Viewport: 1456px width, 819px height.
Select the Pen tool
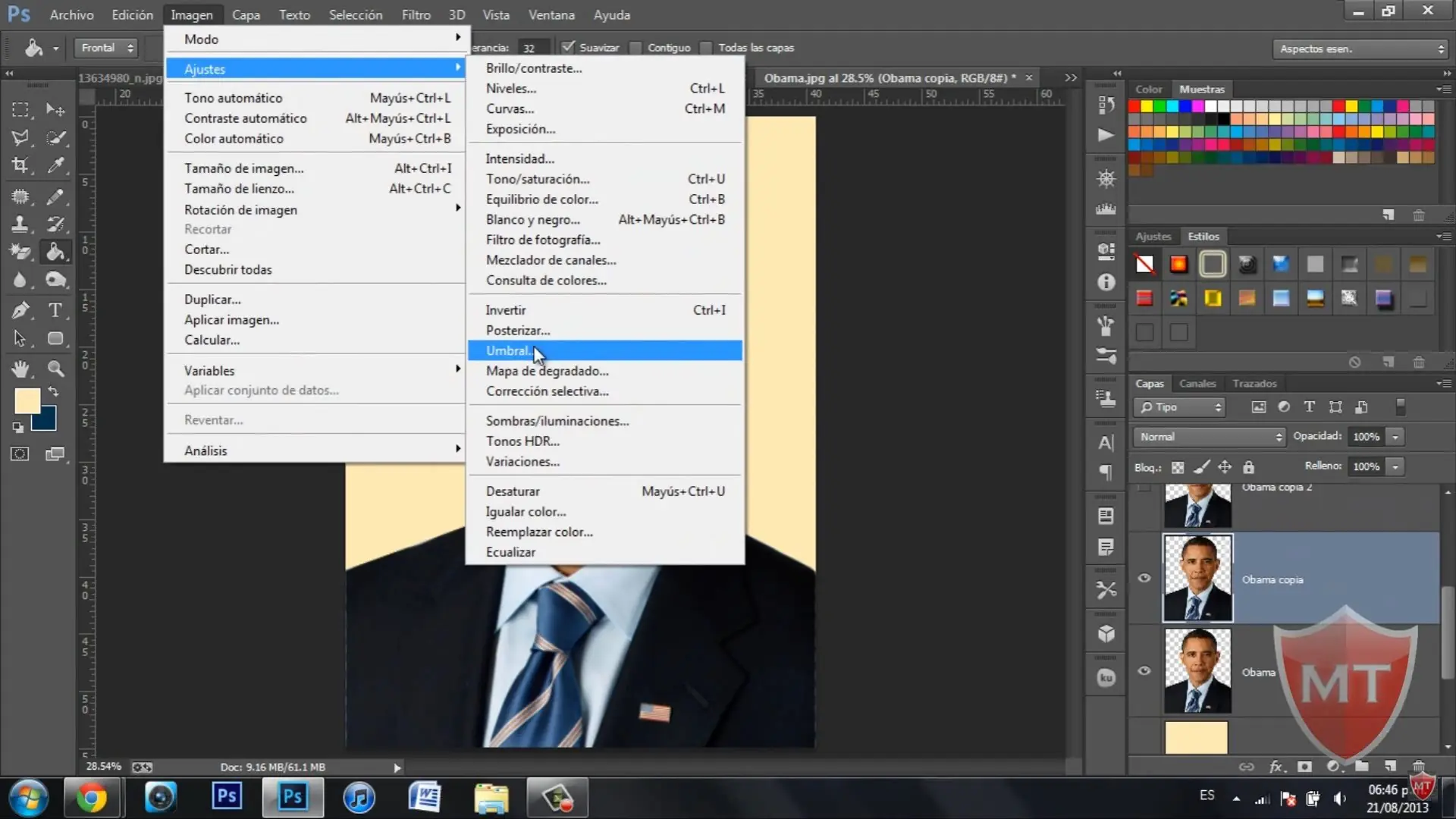(20, 310)
